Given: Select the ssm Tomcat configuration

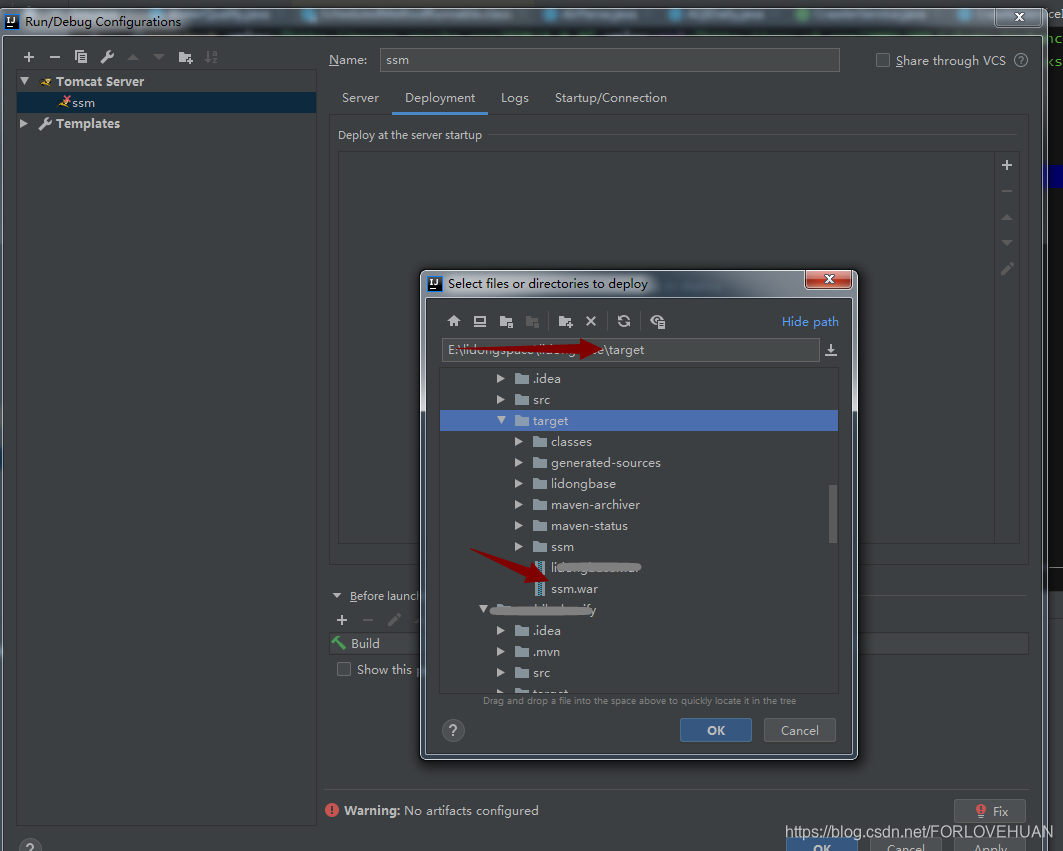Looking at the screenshot, I should click(x=166, y=102).
